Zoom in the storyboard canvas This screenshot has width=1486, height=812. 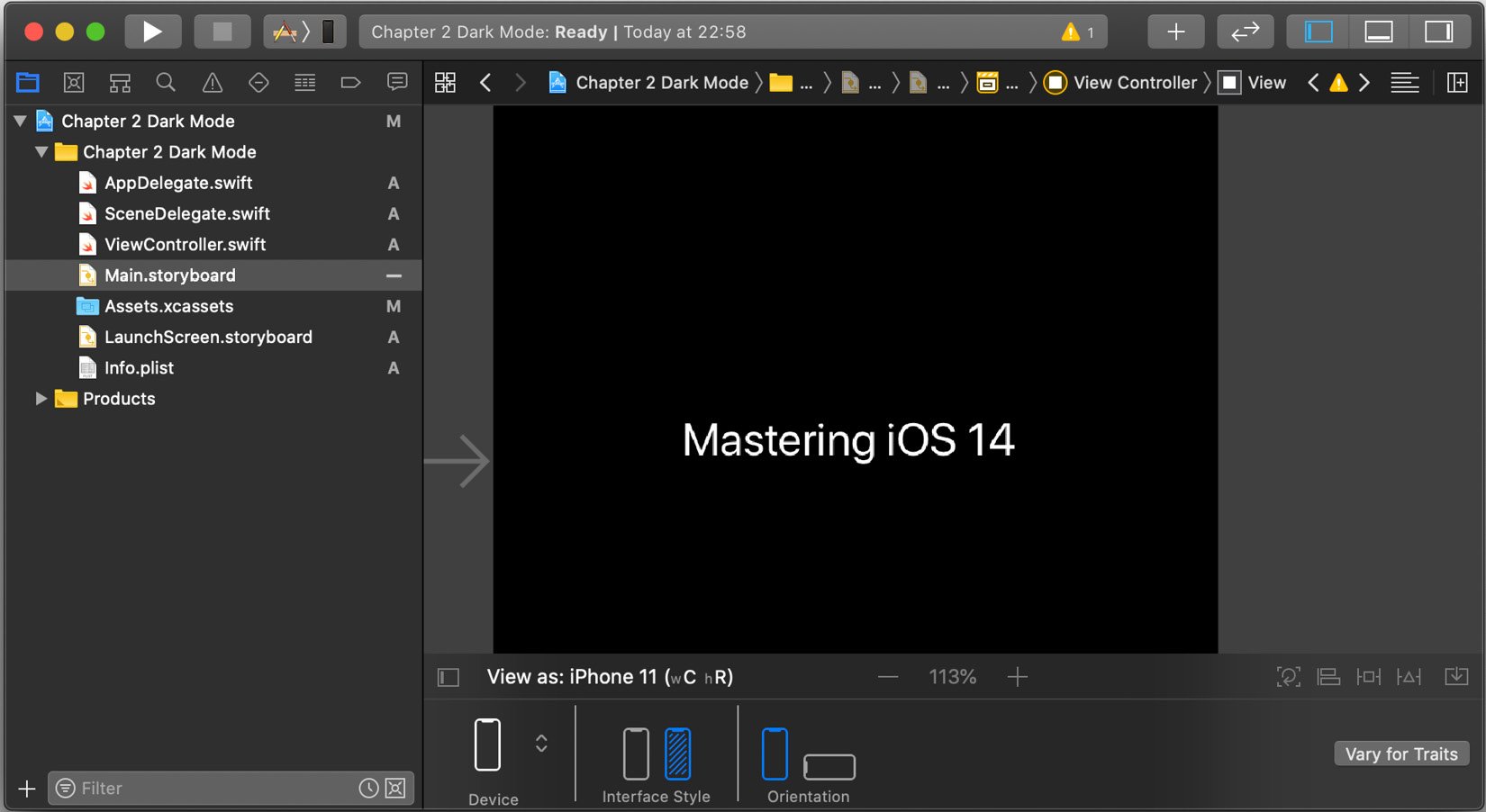(x=1018, y=677)
